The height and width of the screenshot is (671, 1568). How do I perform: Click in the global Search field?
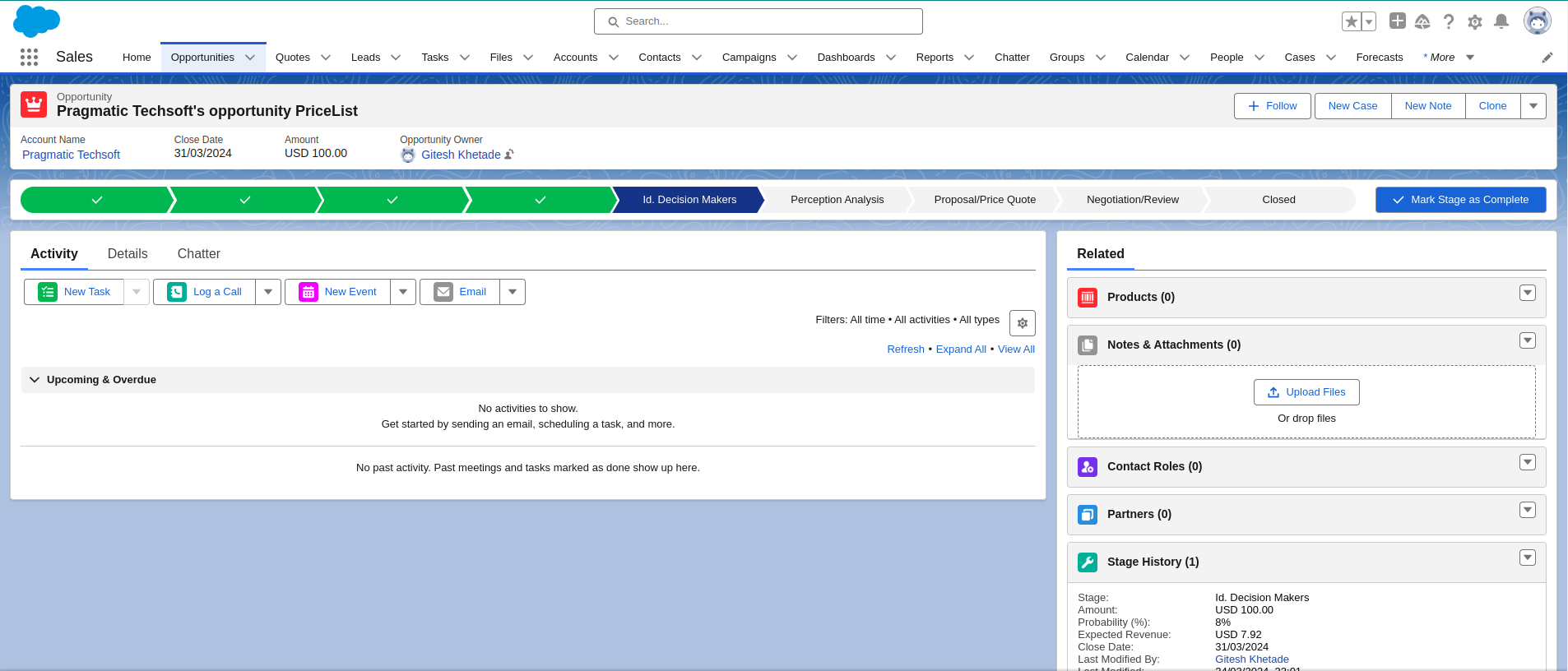[758, 21]
